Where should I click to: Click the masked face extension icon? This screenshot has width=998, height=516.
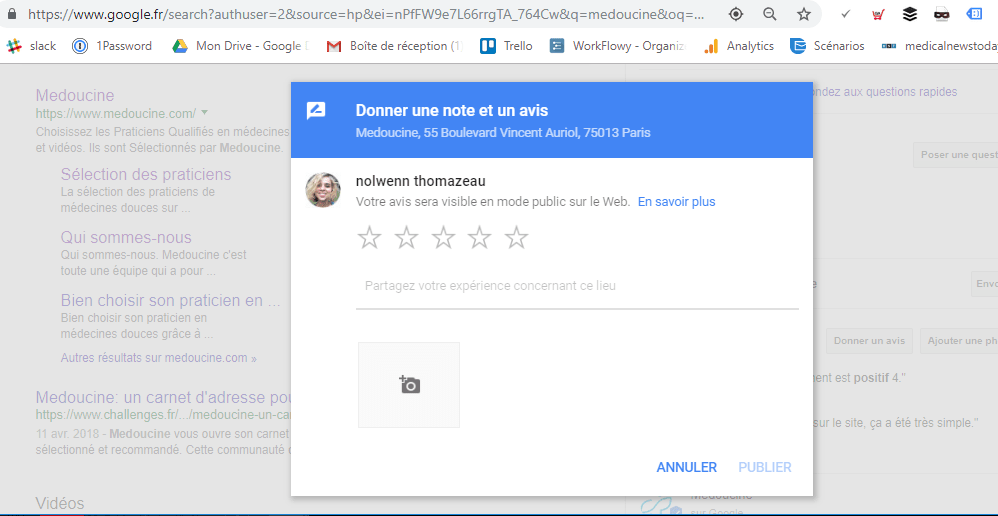(x=942, y=14)
